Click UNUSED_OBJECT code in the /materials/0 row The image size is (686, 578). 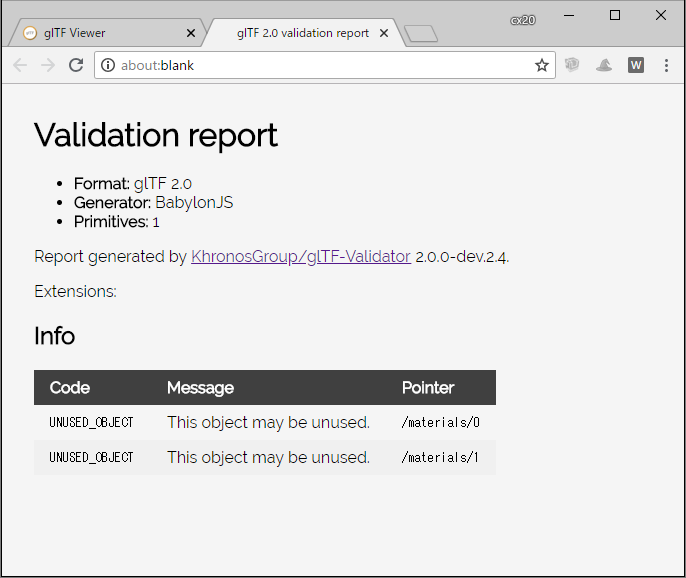tap(91, 422)
